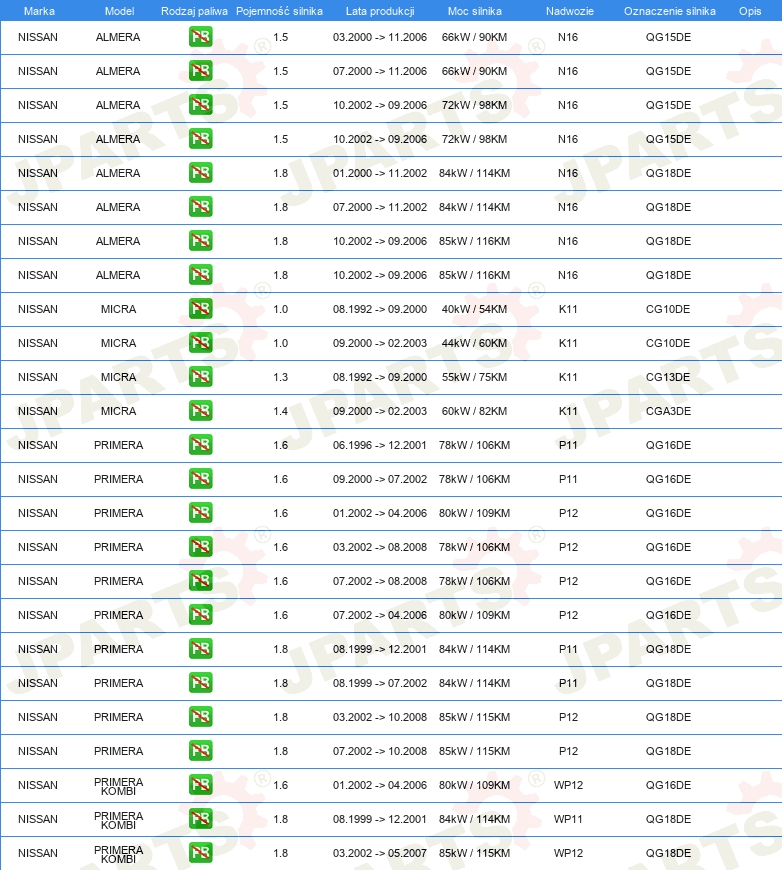
Task: Select the date 06.1996 -> 12.2001
Action: [x=380, y=445]
